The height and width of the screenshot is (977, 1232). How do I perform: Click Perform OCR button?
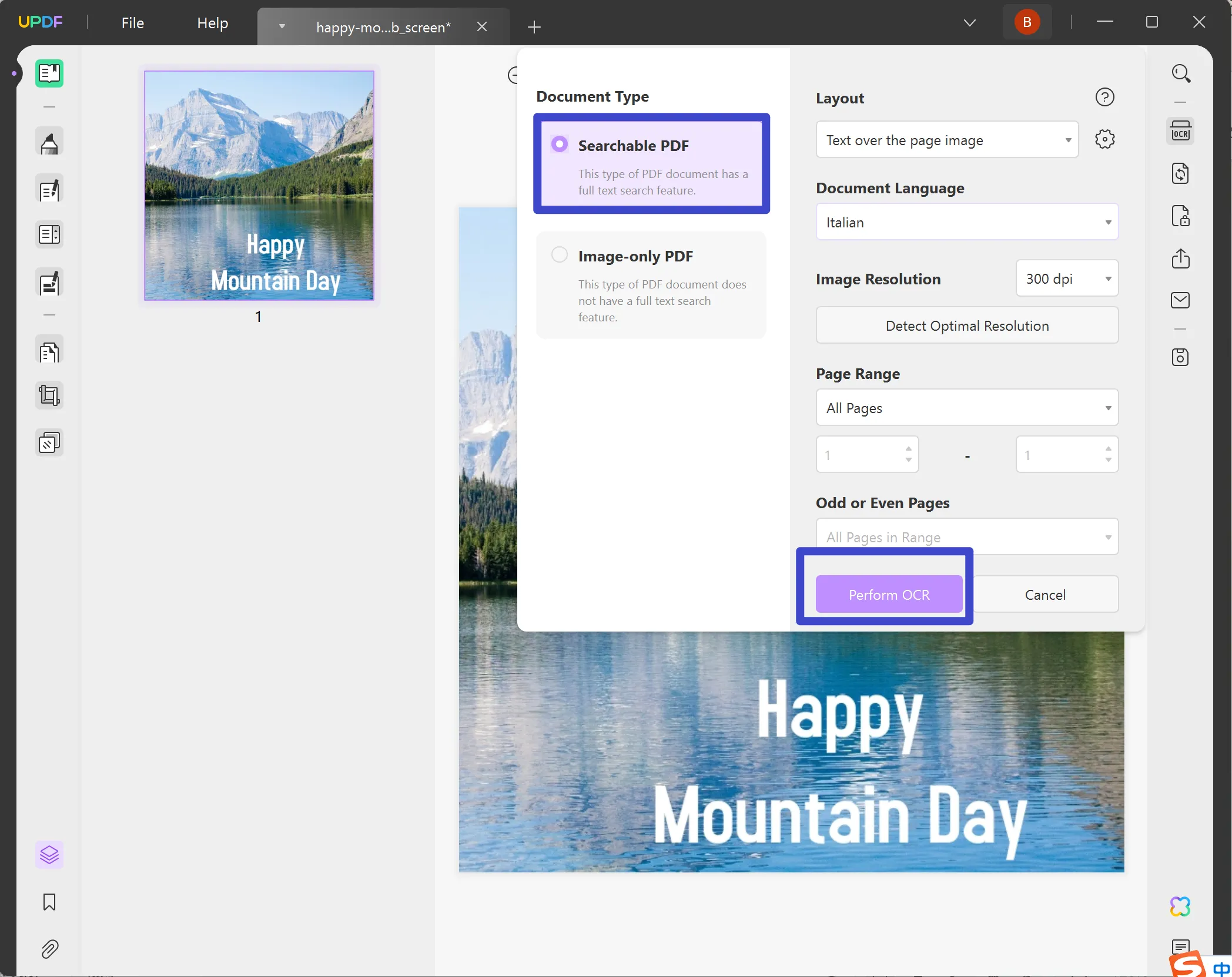coord(889,594)
